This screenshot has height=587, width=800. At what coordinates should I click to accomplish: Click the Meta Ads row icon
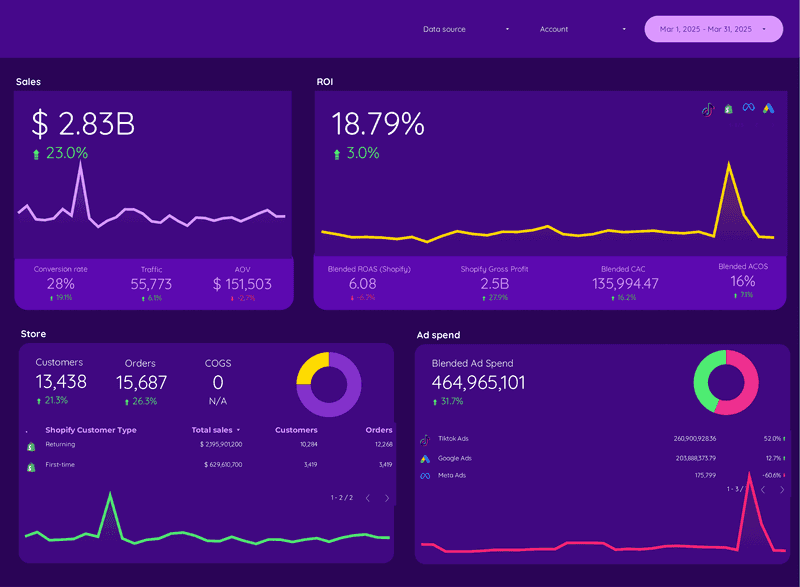pyautogui.click(x=425, y=476)
